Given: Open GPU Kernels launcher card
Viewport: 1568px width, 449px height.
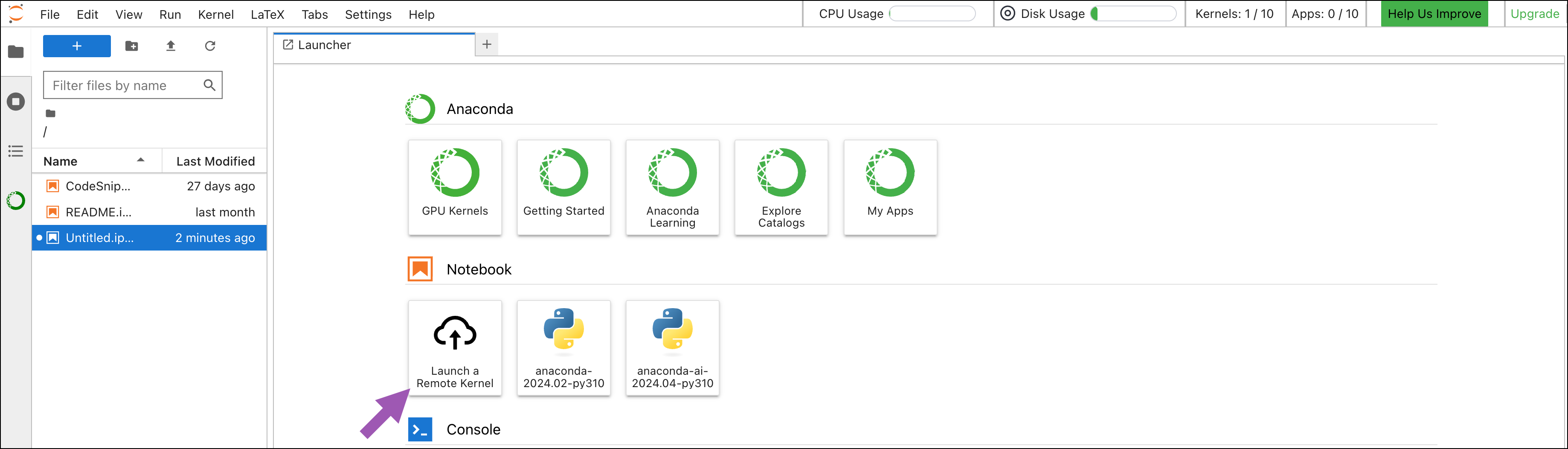Looking at the screenshot, I should point(455,187).
